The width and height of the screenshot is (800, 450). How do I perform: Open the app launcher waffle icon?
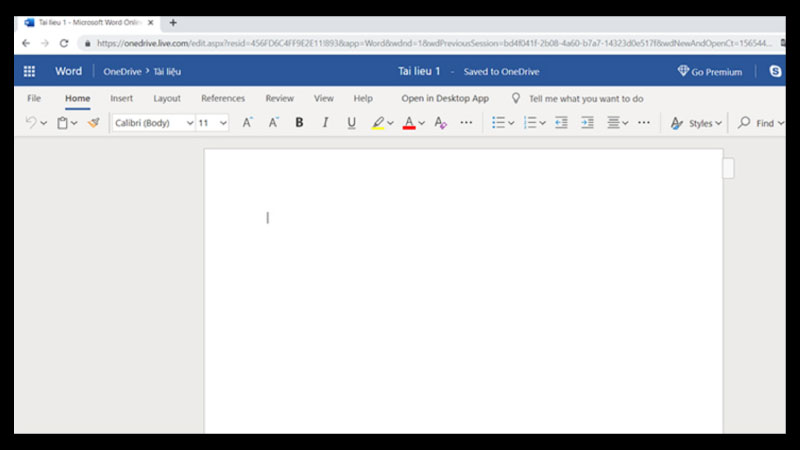click(x=29, y=71)
